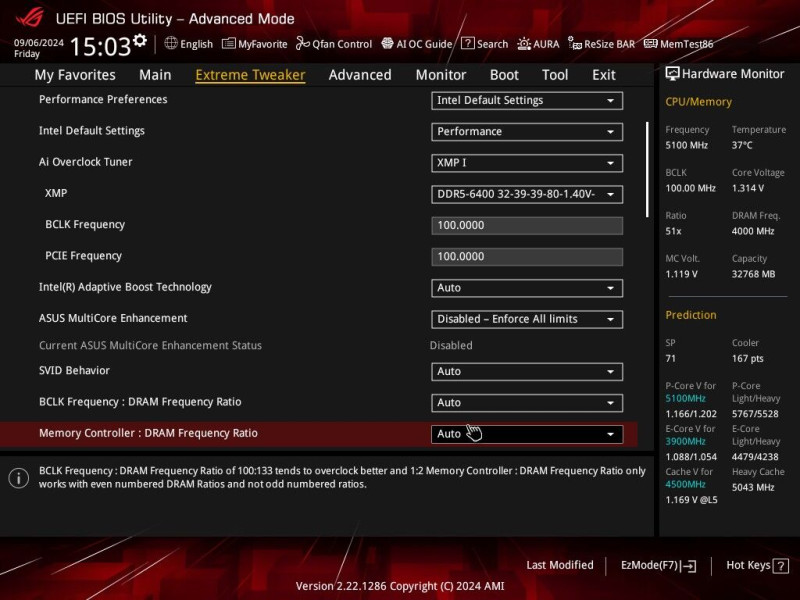Click the 1.314 V core voltage reading
Image resolution: width=800 pixels, height=600 pixels.
coord(748,188)
